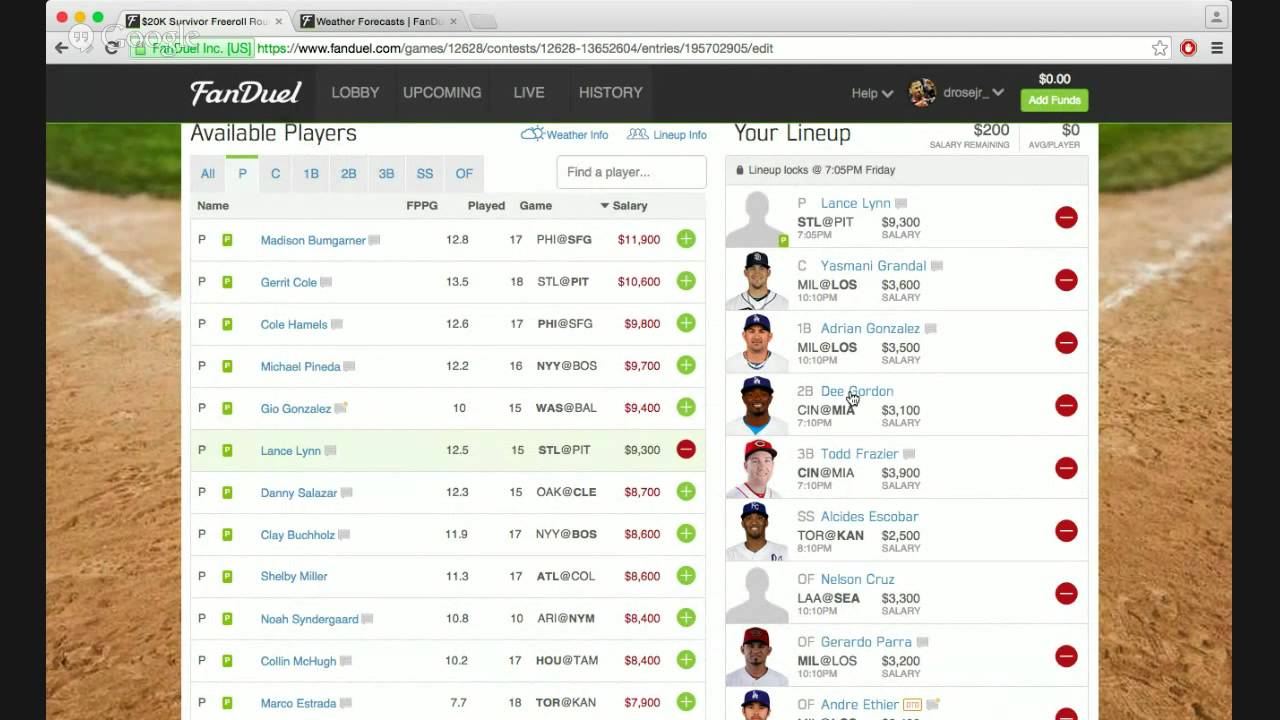This screenshot has width=1280, height=720.
Task: Remove Adrian Gonzalez from Your Lineup
Action: pyautogui.click(x=1066, y=343)
